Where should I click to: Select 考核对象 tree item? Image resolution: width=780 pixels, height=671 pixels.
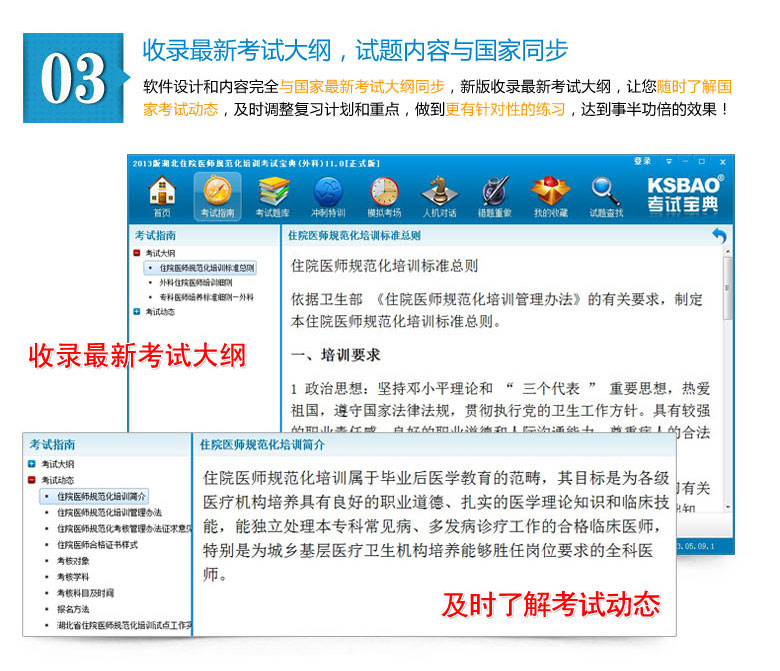coord(73,561)
